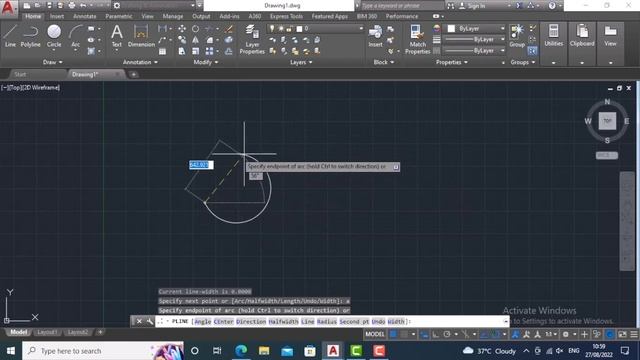Toggle layer on/off lightbulb icon

click(x=272, y=29)
